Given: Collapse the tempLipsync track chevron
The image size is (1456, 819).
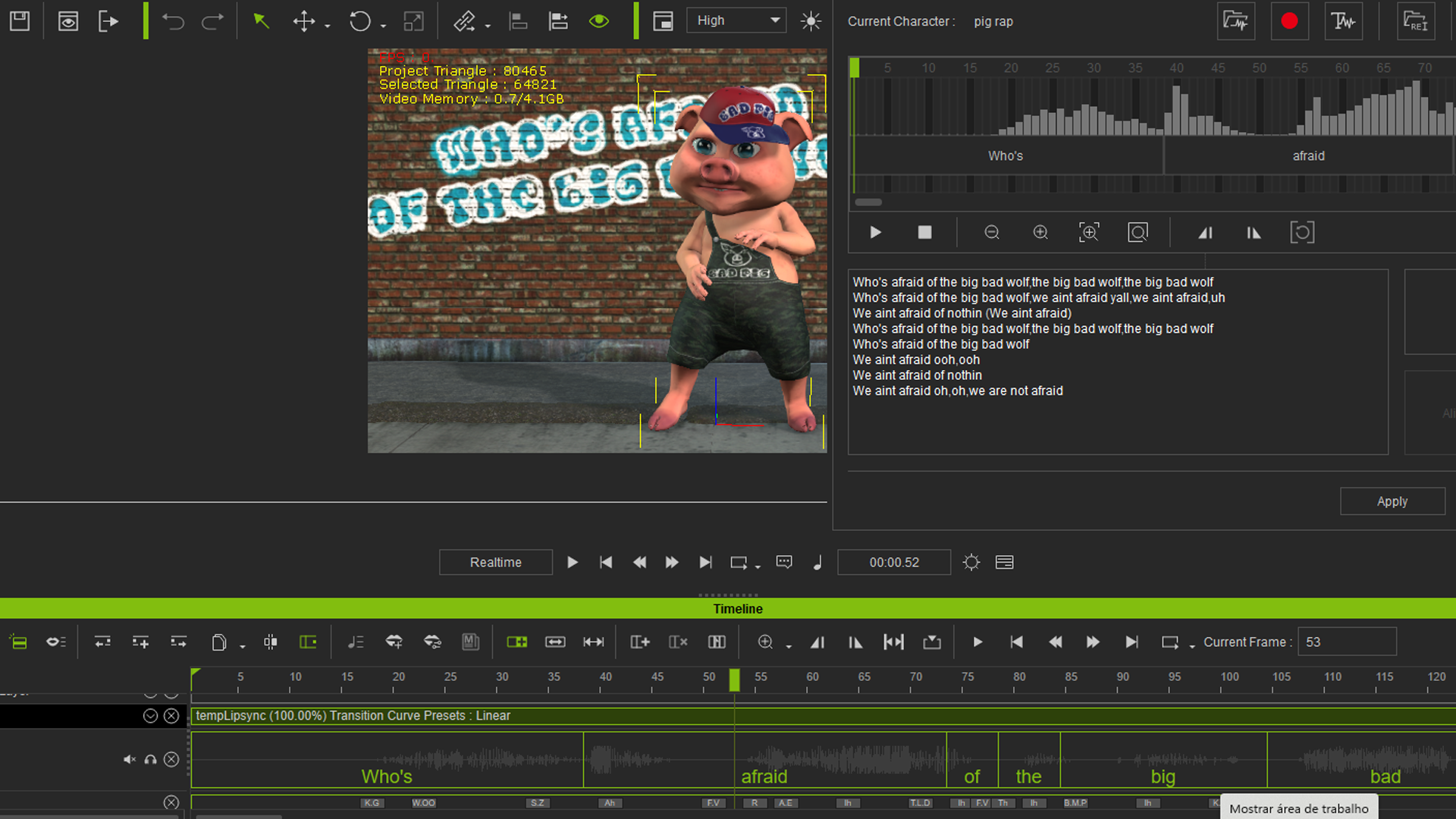Looking at the screenshot, I should pyautogui.click(x=150, y=716).
